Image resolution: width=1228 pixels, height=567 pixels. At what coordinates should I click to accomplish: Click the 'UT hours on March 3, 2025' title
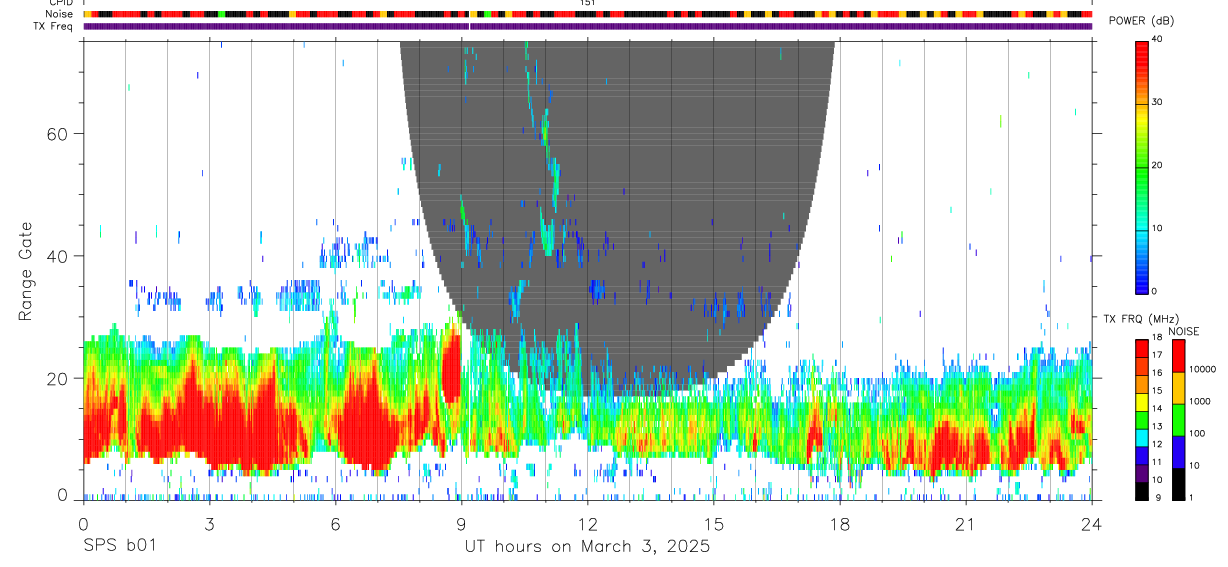click(x=587, y=547)
